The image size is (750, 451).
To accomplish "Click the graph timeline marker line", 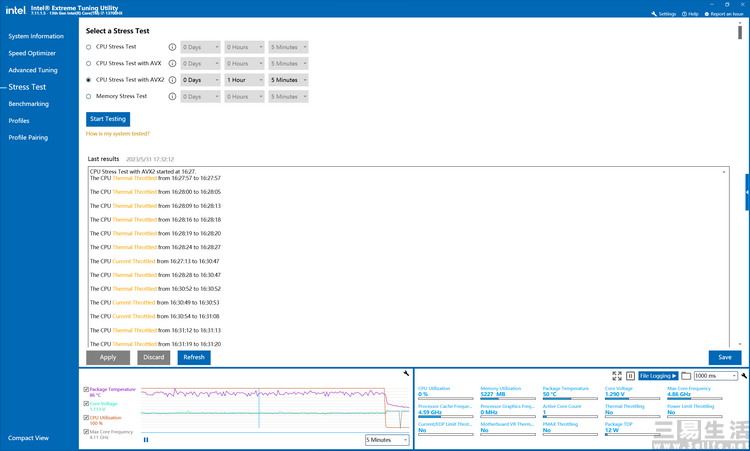I will 259,408.
